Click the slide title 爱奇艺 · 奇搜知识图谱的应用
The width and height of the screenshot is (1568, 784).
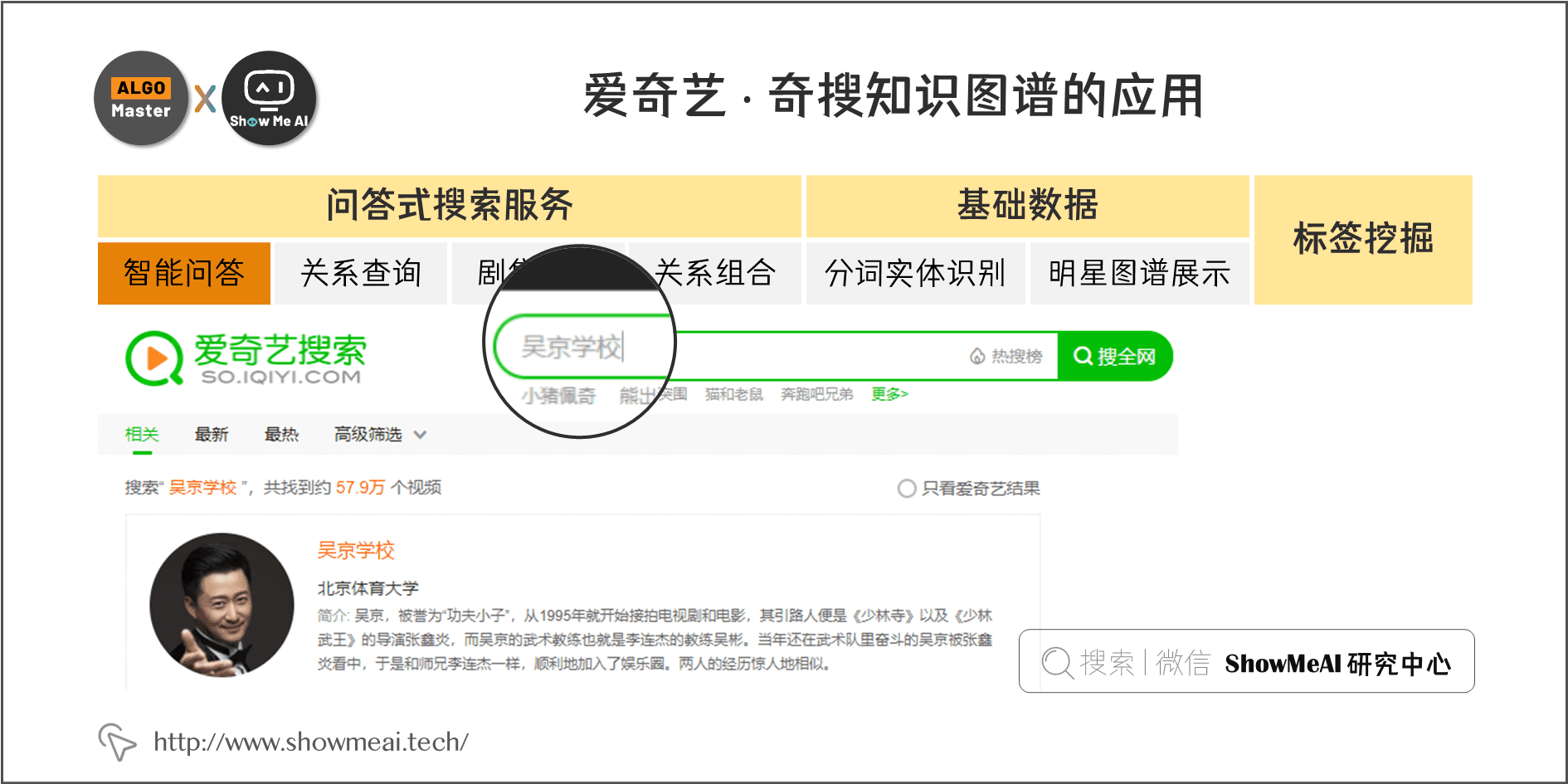pyautogui.click(x=894, y=96)
